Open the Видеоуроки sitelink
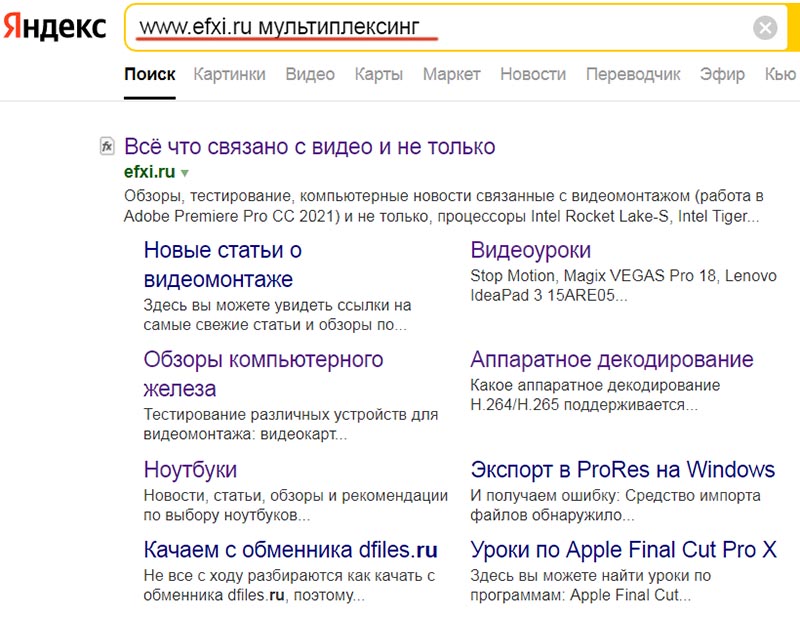Image resolution: width=800 pixels, height=617 pixels. [x=531, y=250]
